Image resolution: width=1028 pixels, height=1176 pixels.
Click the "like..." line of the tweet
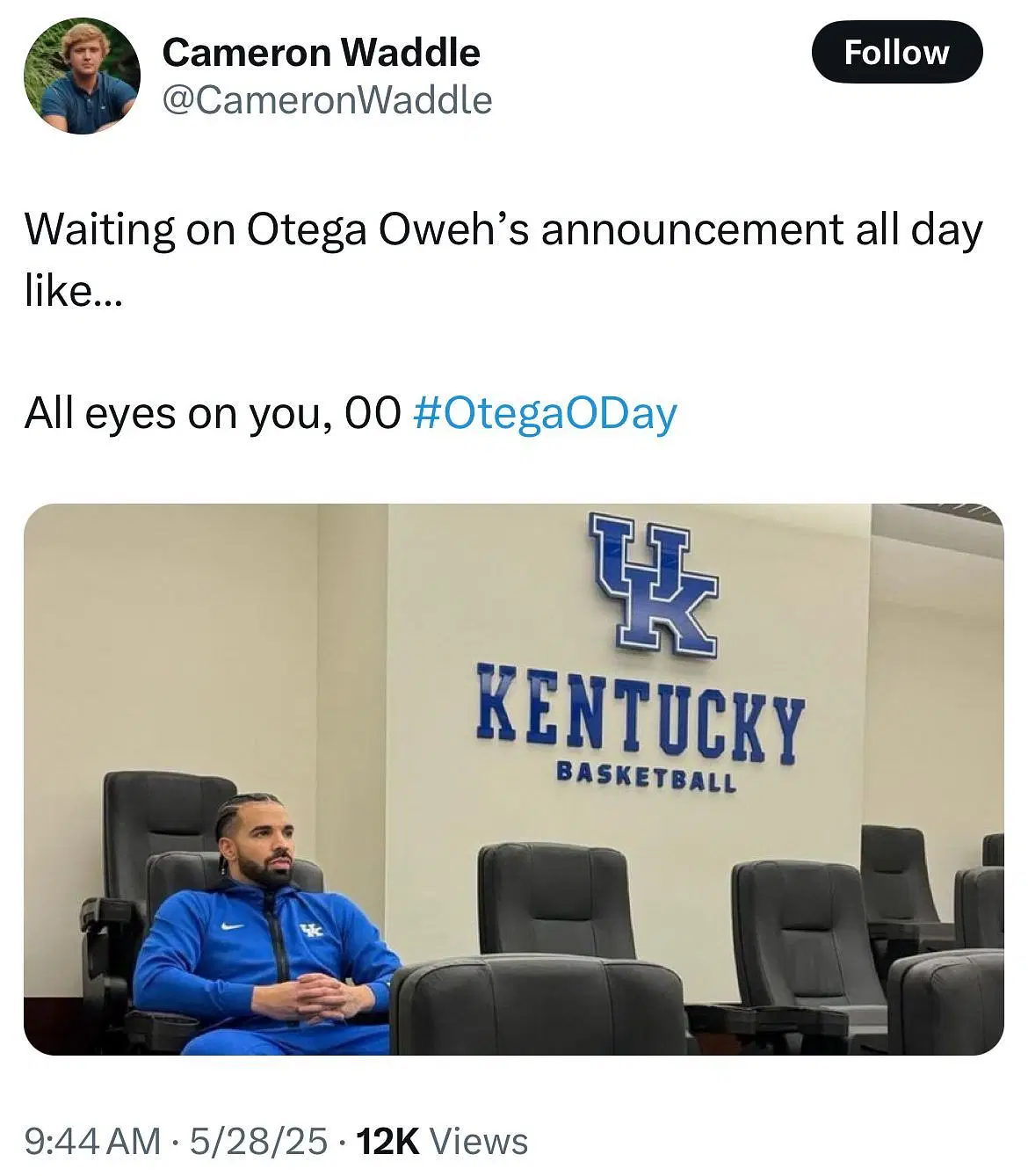coord(74,290)
